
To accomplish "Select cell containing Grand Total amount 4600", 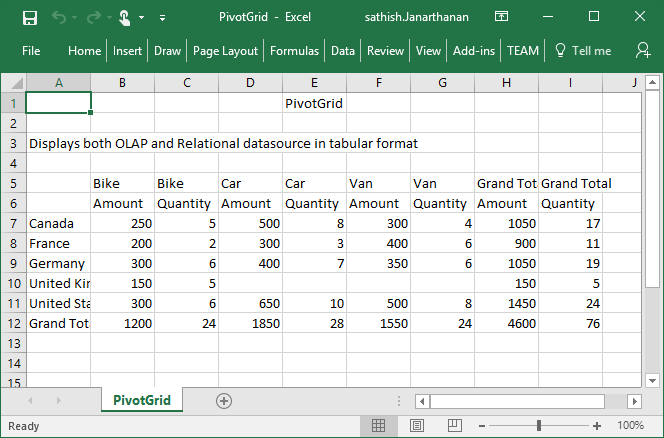I will click(506, 323).
